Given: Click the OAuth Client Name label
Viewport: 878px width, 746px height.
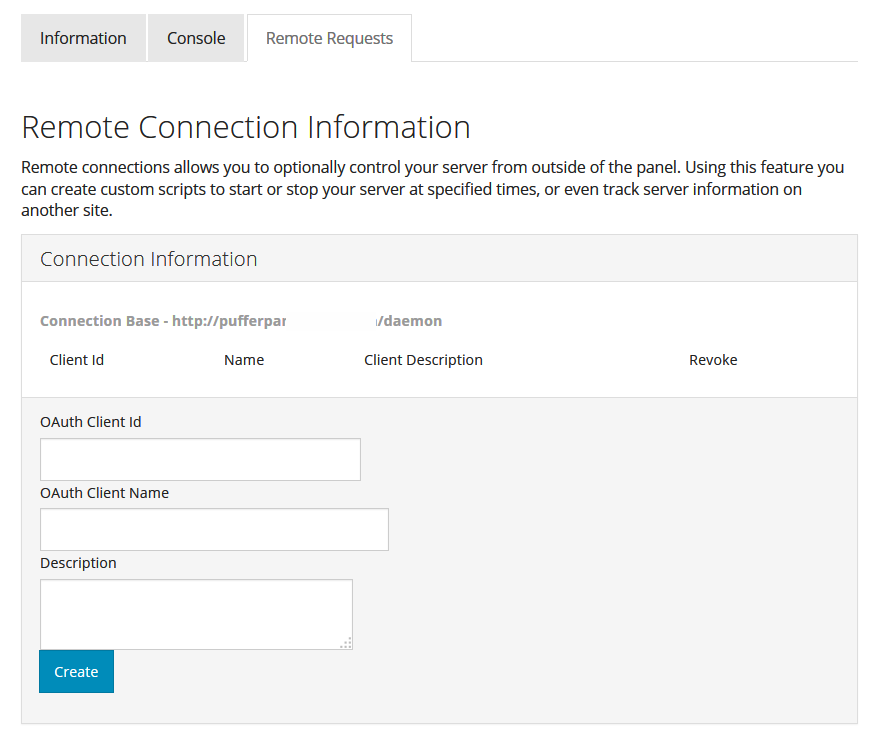Looking at the screenshot, I should click(104, 493).
